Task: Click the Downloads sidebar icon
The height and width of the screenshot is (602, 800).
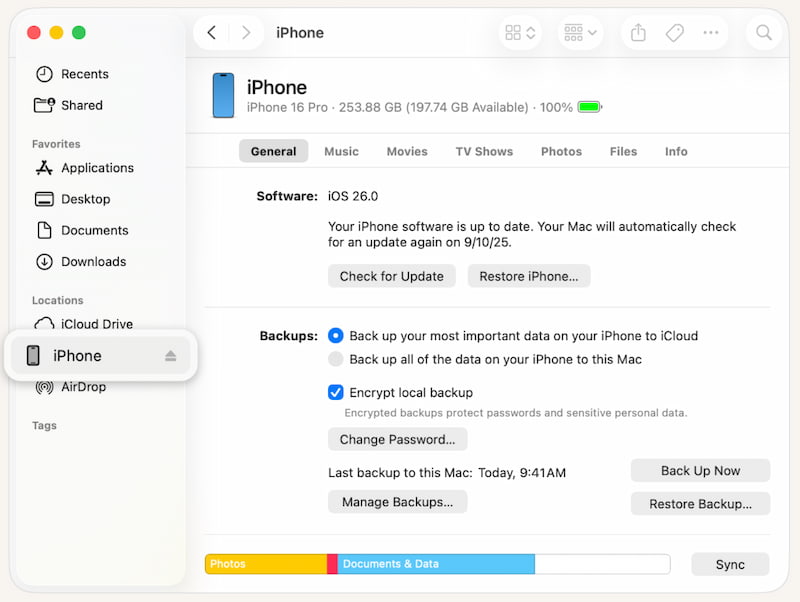Action: pyautogui.click(x=44, y=261)
